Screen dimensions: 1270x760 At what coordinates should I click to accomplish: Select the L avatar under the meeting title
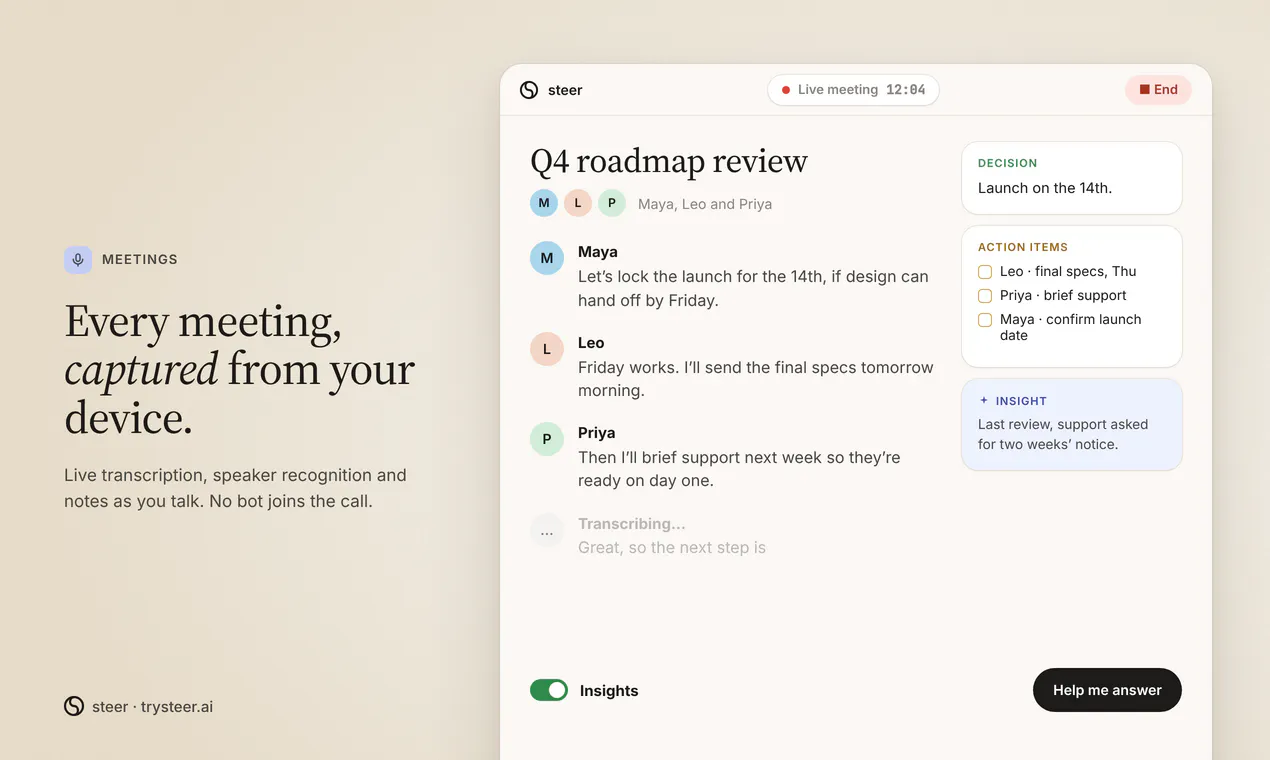(578, 203)
